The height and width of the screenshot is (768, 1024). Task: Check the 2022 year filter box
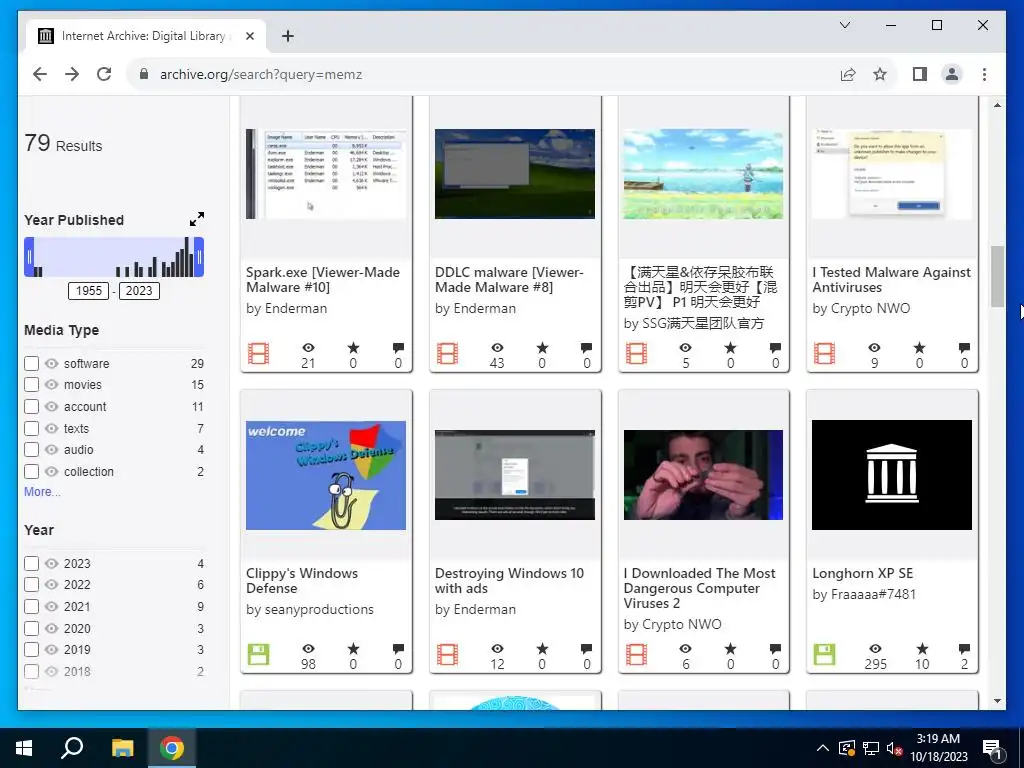pos(31,584)
